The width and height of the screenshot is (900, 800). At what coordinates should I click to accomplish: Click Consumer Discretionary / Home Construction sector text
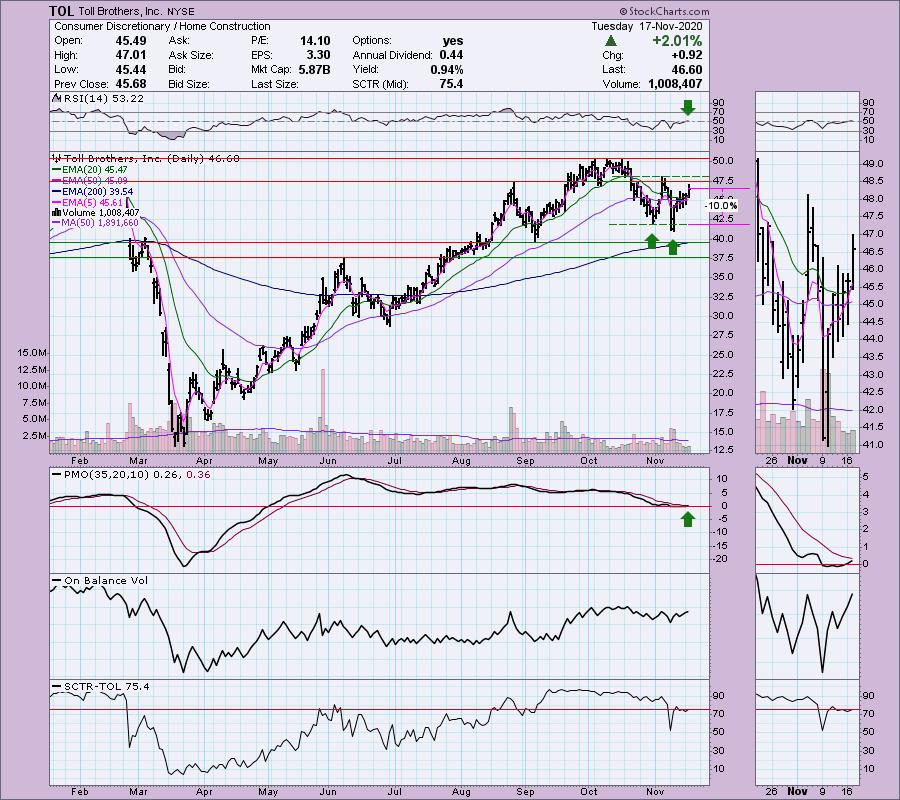[x=162, y=26]
